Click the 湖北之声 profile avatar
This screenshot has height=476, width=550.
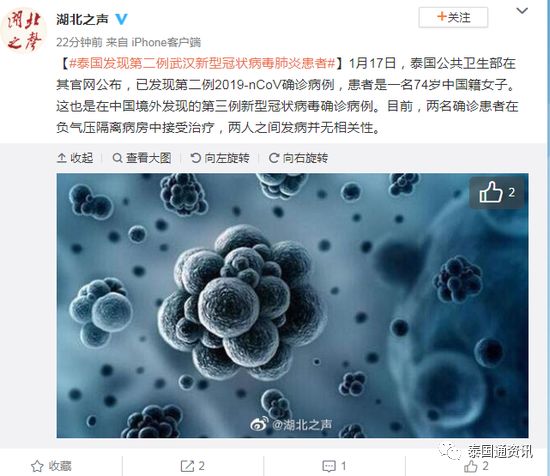click(24, 31)
